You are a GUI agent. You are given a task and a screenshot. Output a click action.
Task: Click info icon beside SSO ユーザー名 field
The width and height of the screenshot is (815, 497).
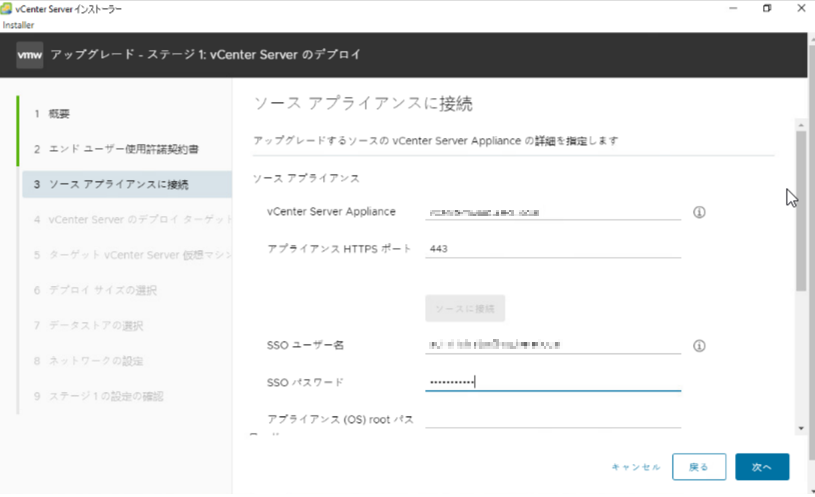coord(699,346)
